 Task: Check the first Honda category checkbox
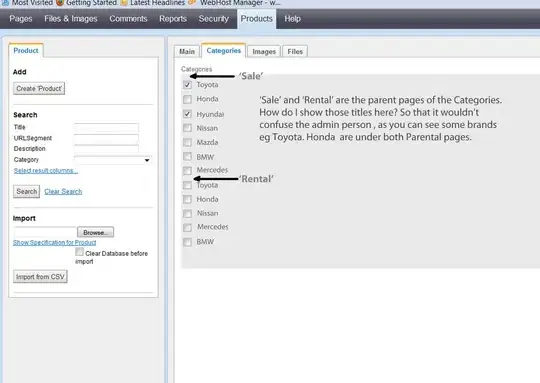point(187,99)
